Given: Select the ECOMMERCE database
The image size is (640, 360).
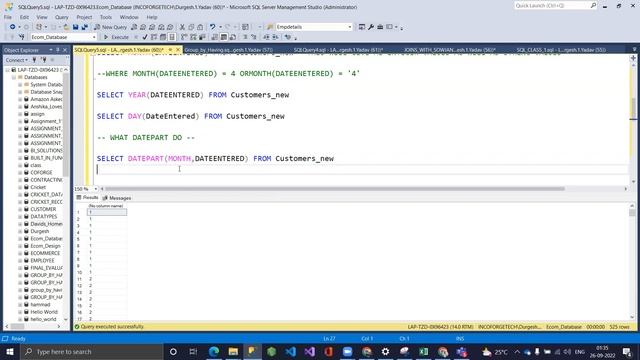Looking at the screenshot, I should pyautogui.click(x=45, y=253).
